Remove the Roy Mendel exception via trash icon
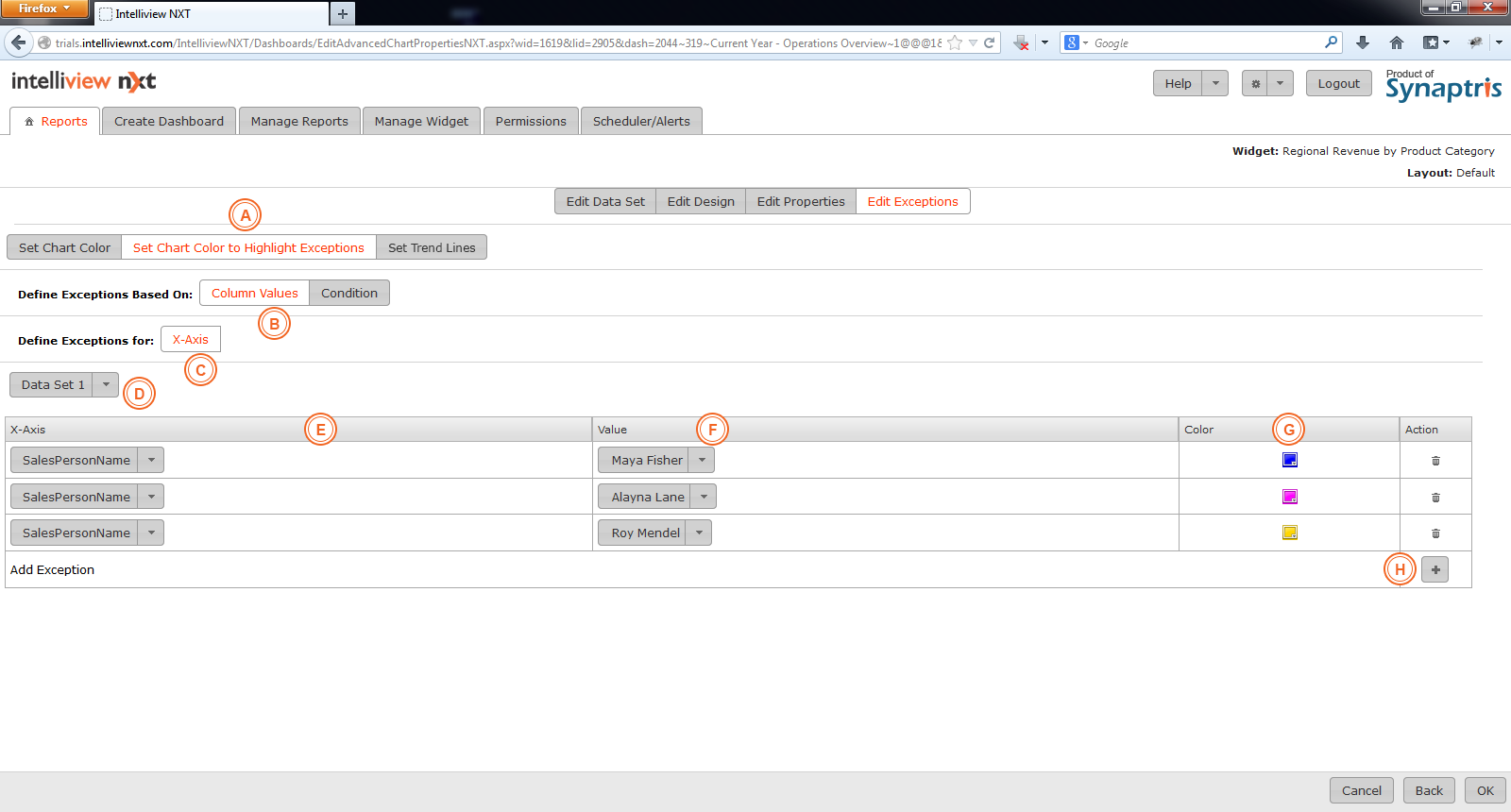This screenshot has width=1511, height=812. pyautogui.click(x=1435, y=533)
